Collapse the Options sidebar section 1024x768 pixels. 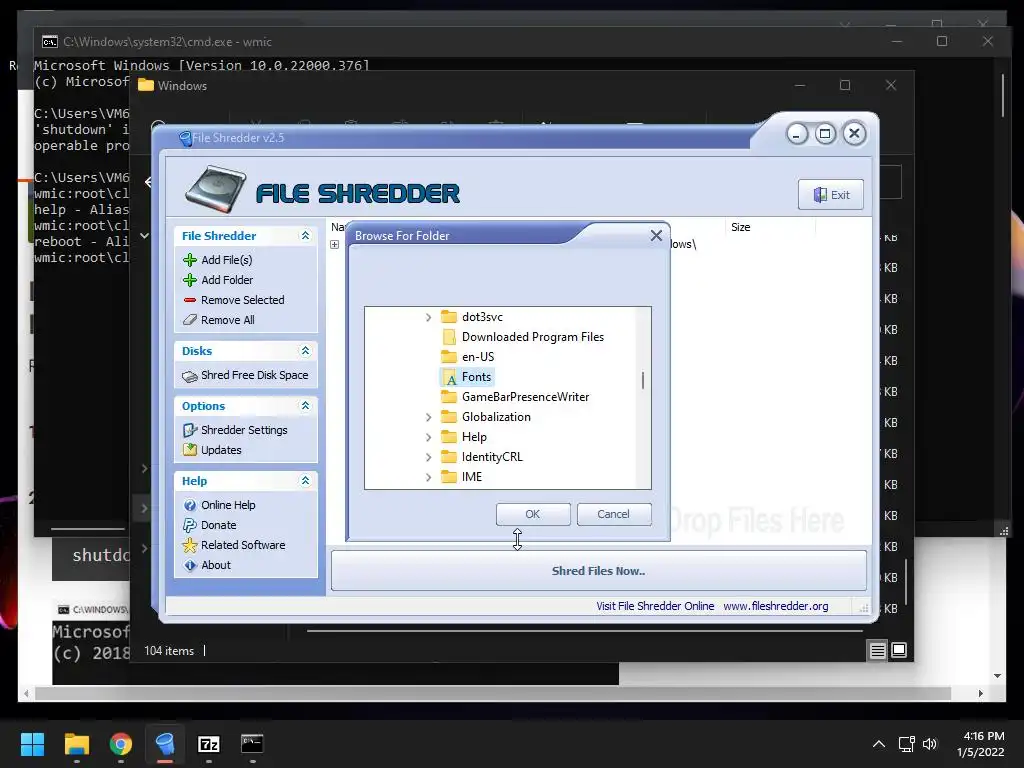305,406
